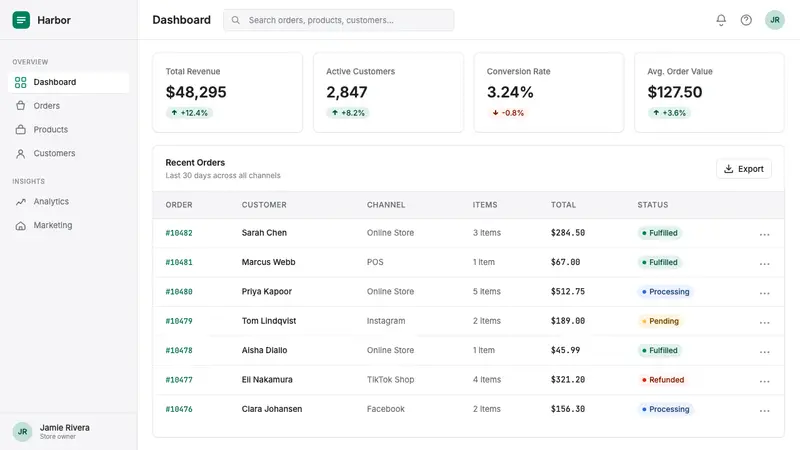
Task: Open Customers in the sidebar
Action: (x=68, y=154)
